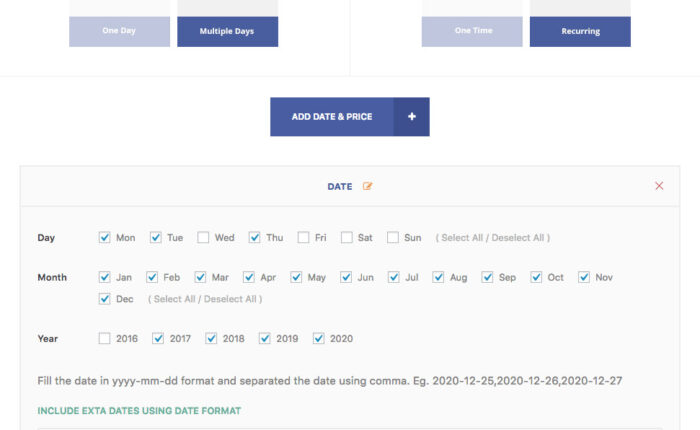
Task: Click Select All / Deselect All for months
Action: pos(204,299)
